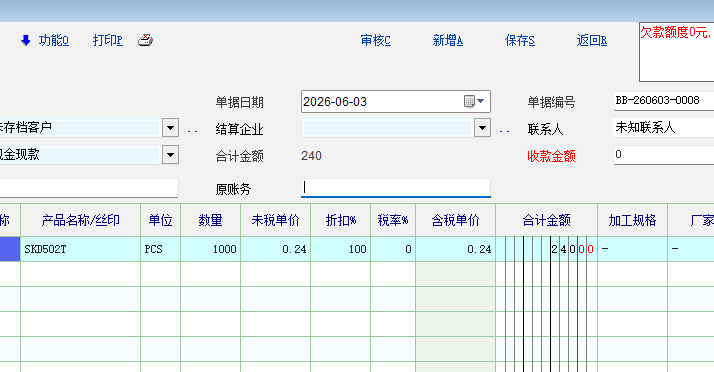The height and width of the screenshot is (372, 714).
Task: Click the 合计金额 value 240
Action: point(311,156)
